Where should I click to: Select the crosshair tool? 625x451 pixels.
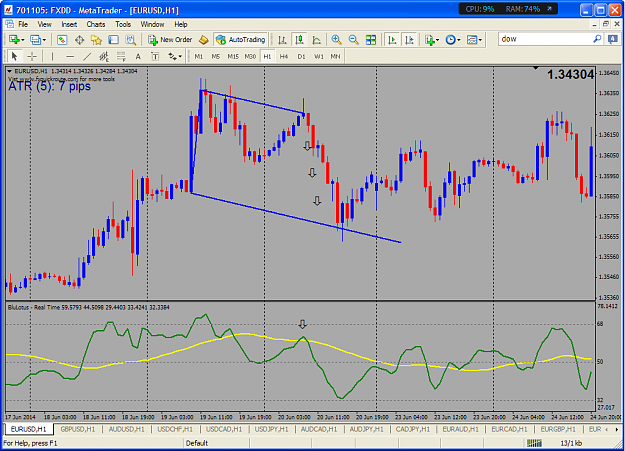32,56
